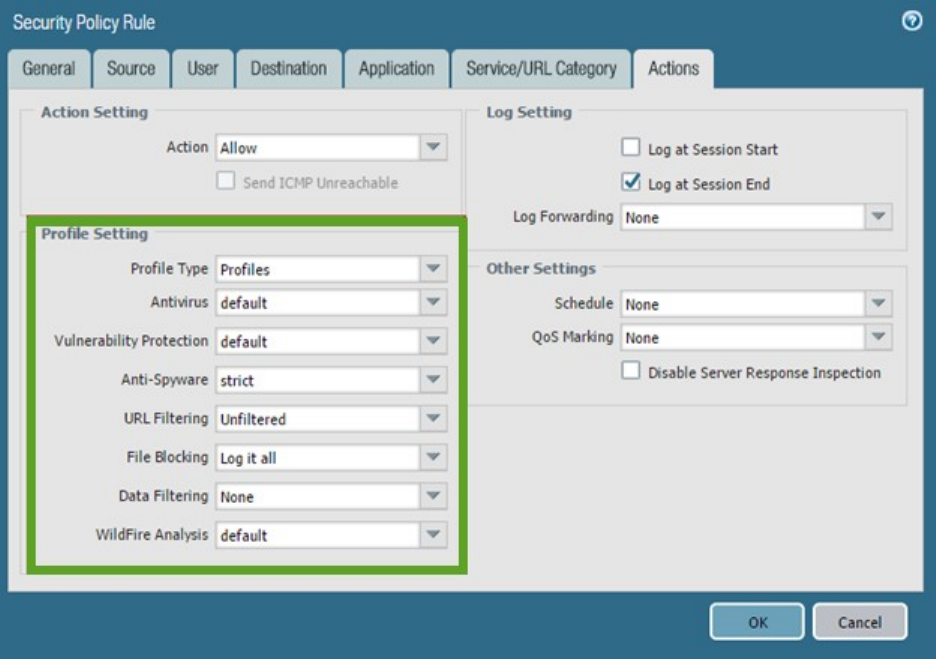936x659 pixels.
Task: Go to the Destination tab
Action: [x=289, y=69]
